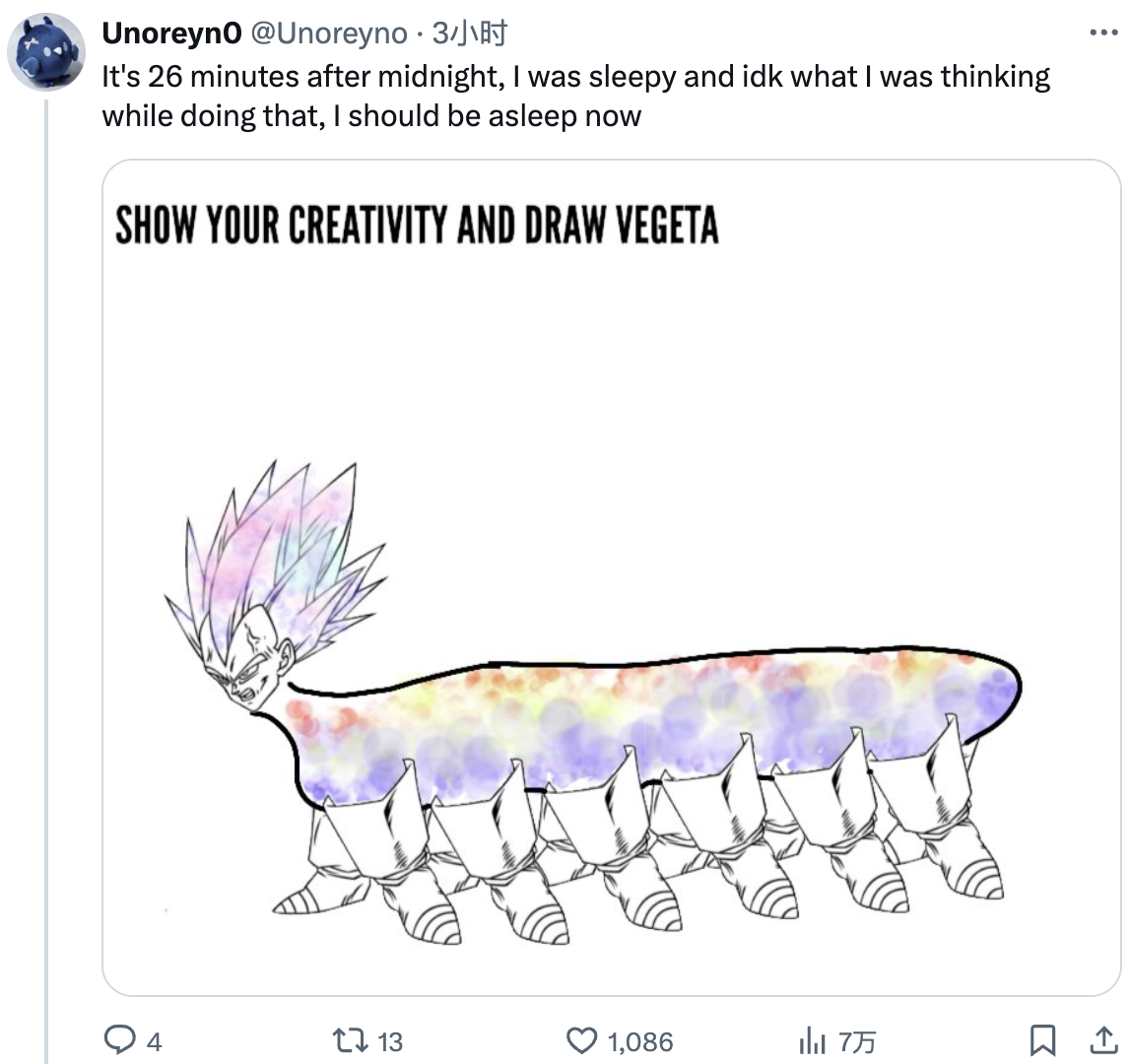Open the reply speech bubble icon
Image resolution: width=1131 pixels, height=1064 pixels.
coord(120,1039)
